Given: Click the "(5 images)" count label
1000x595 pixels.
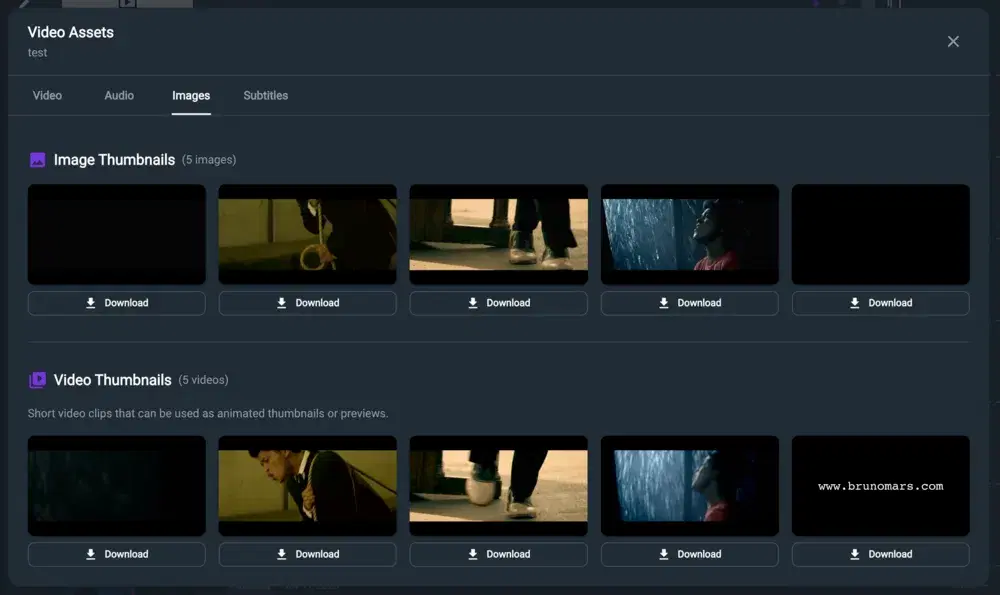Looking at the screenshot, I should point(209,160).
